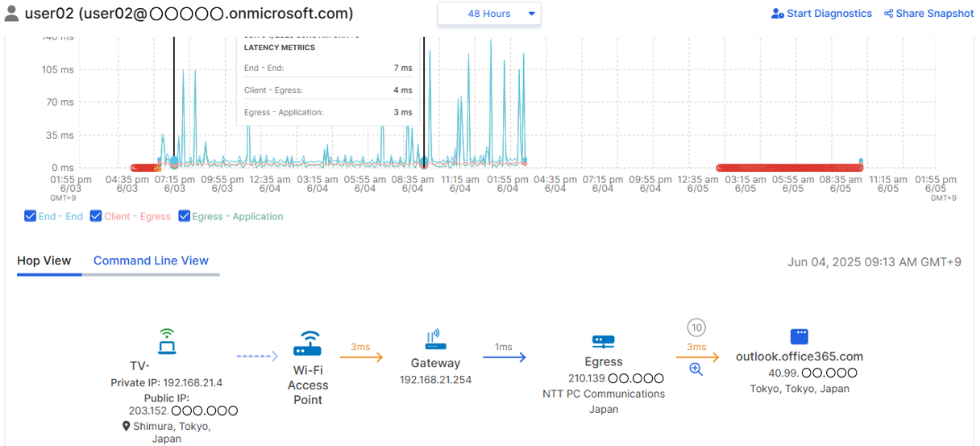The image size is (980, 446).
Task: Click the Client - Egress 4 ms tooltip row
Action: click(x=328, y=90)
